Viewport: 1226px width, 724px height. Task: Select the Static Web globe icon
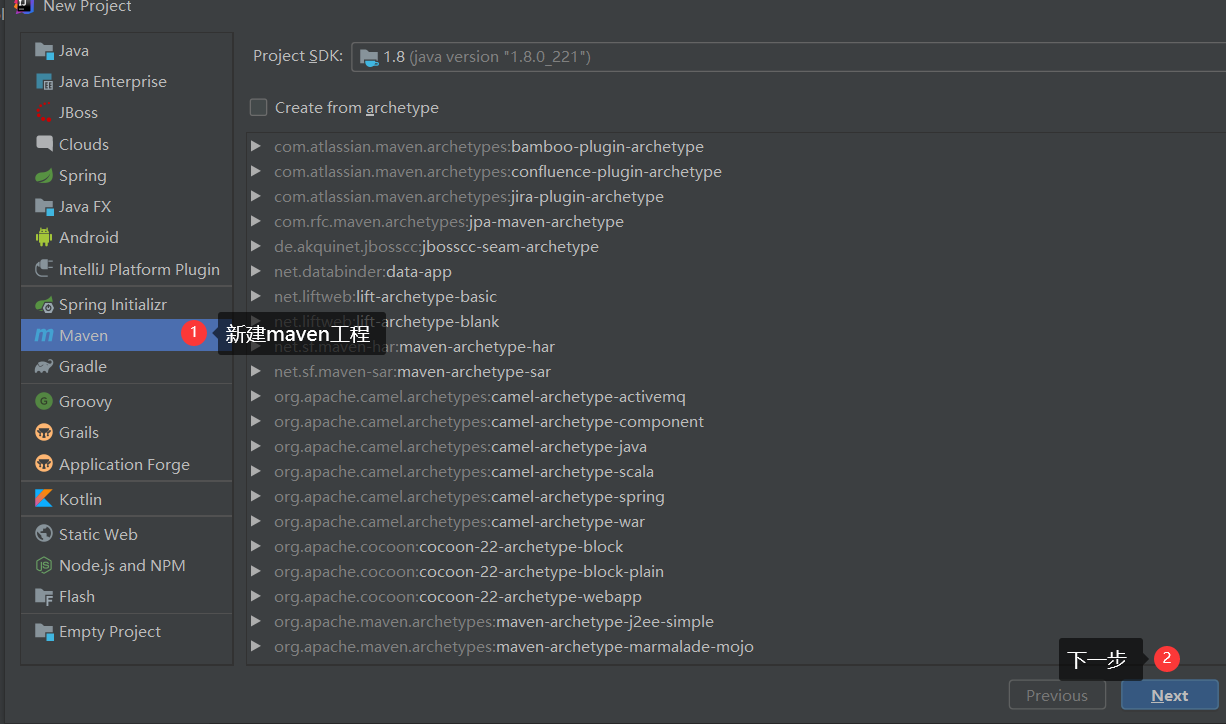(x=44, y=534)
